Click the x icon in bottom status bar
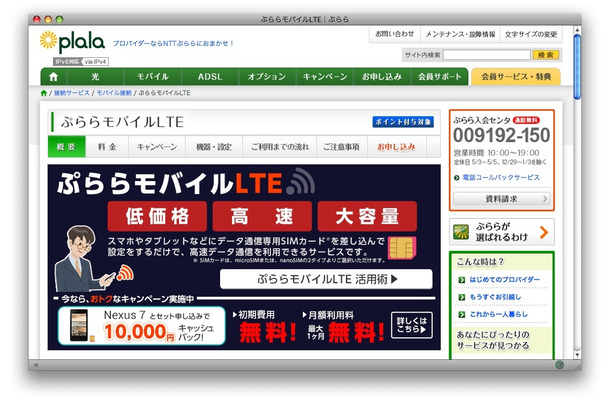 tap(36, 365)
